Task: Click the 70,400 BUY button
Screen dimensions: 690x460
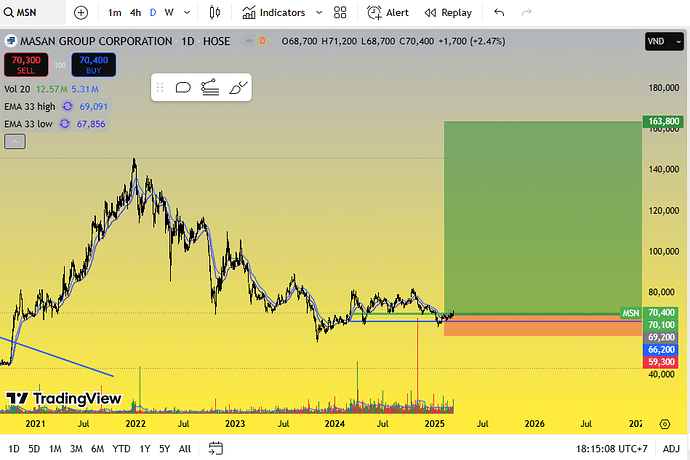Action: point(94,65)
